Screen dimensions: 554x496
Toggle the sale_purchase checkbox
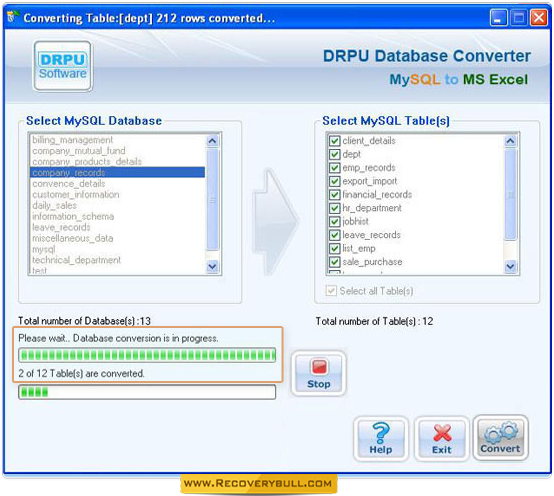[x=335, y=262]
